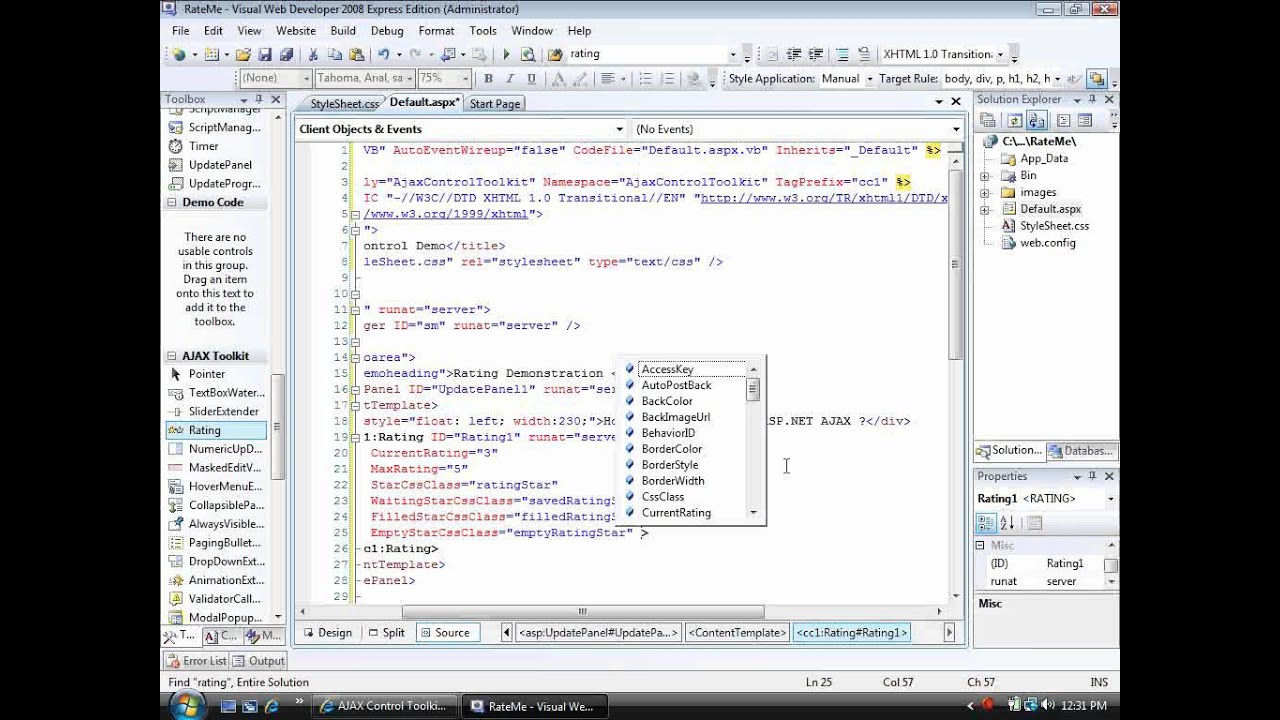The height and width of the screenshot is (720, 1280).
Task: Expand the Bin folder in Solution Explorer
Action: pyautogui.click(x=985, y=175)
